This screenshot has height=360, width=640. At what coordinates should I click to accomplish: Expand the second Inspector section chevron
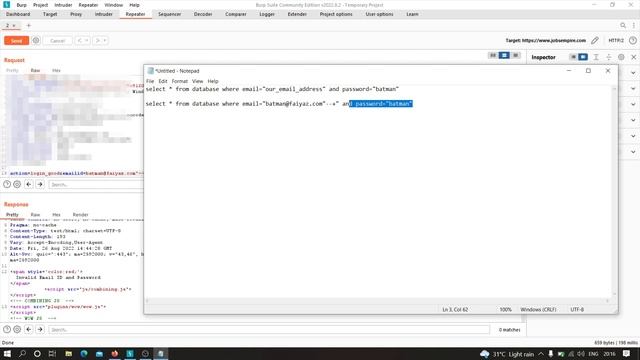point(633,89)
